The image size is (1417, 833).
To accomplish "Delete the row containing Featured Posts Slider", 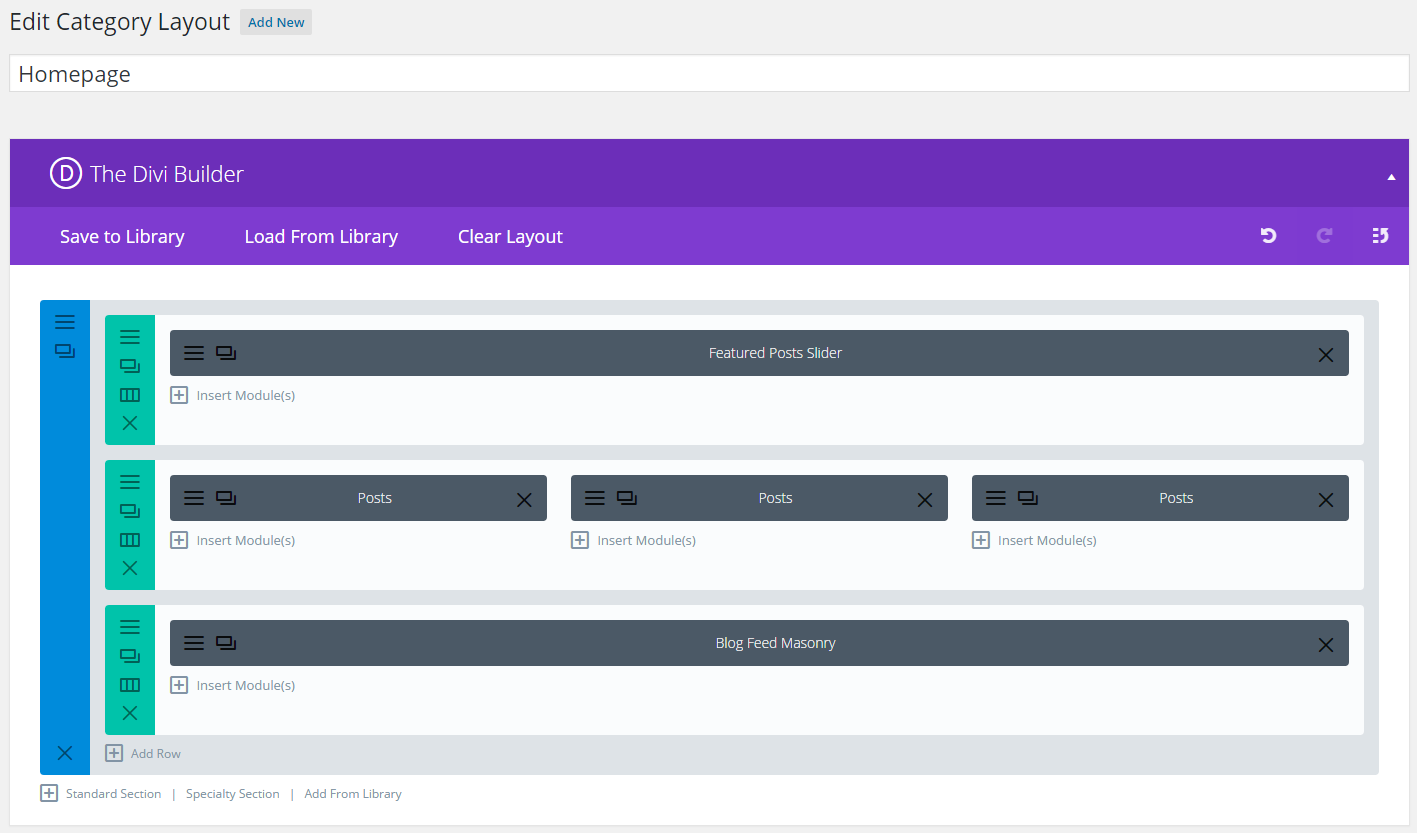I will tap(130, 423).
